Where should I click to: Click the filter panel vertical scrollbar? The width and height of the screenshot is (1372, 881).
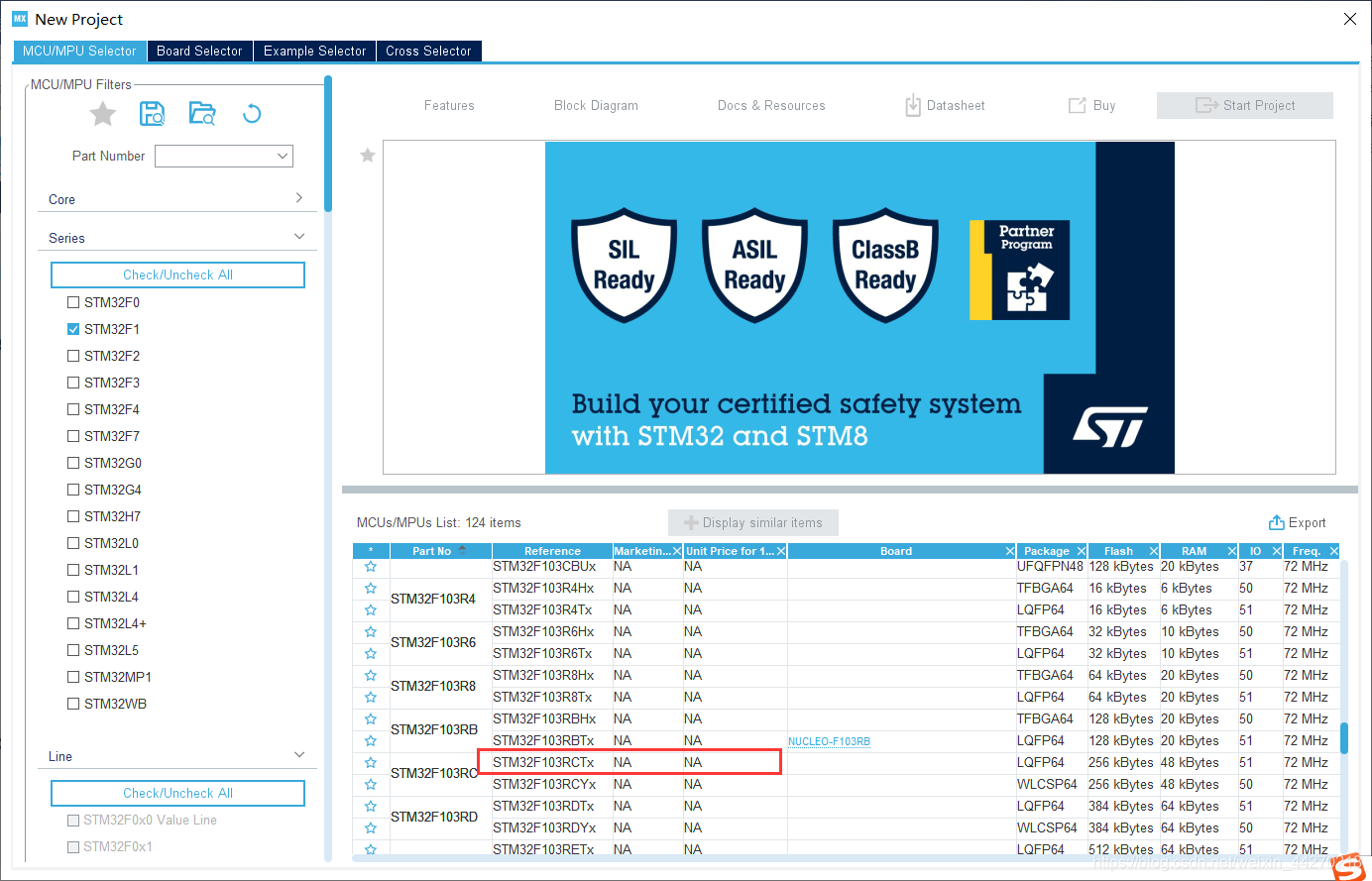point(327,144)
